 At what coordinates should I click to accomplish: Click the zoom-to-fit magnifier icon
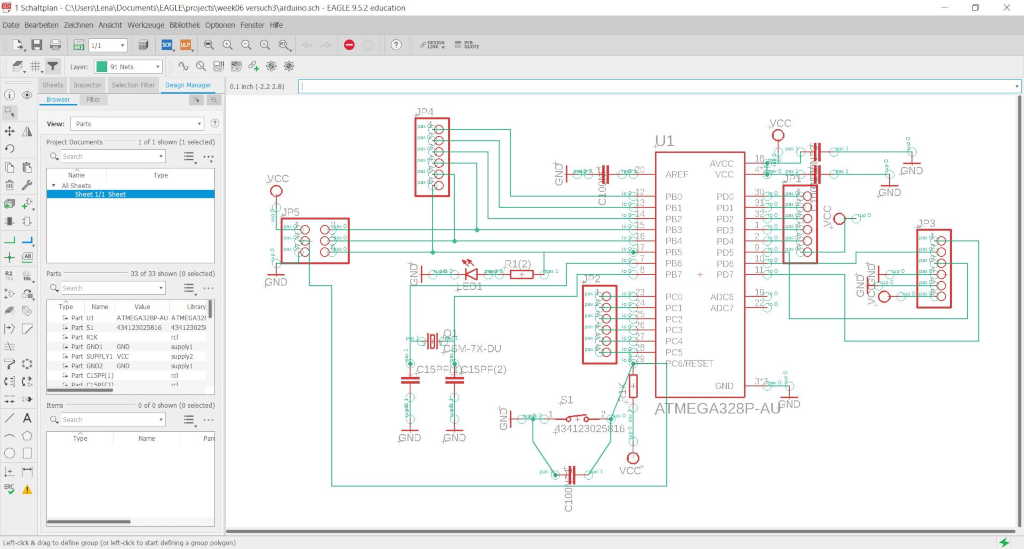pos(209,45)
